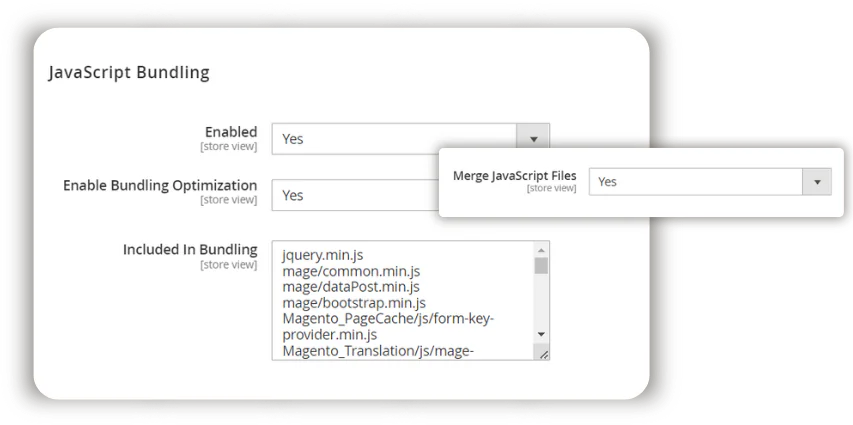The width and height of the screenshot is (853, 425).
Task: Open the Merge JavaScript Files select field
Action: tap(696, 182)
